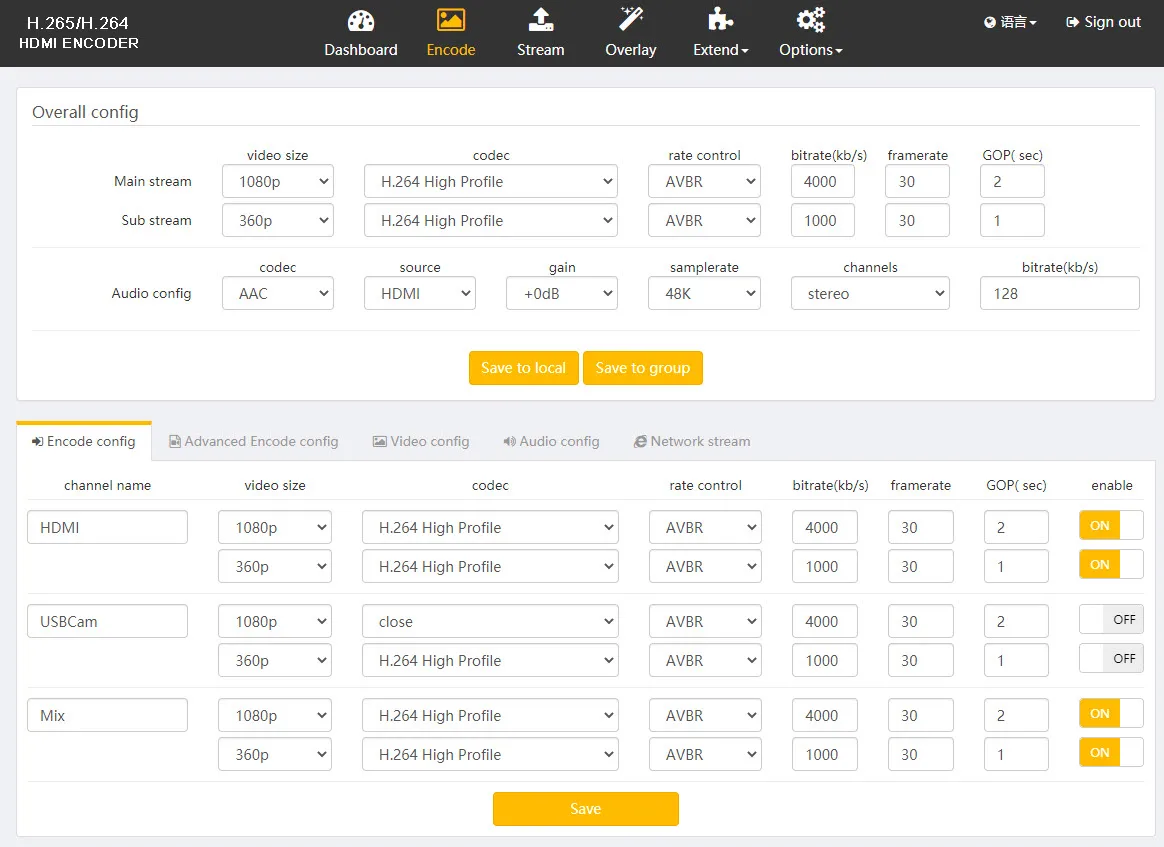This screenshot has width=1164, height=847.
Task: Open the audio samplerate 48K dropdown
Action: click(704, 294)
